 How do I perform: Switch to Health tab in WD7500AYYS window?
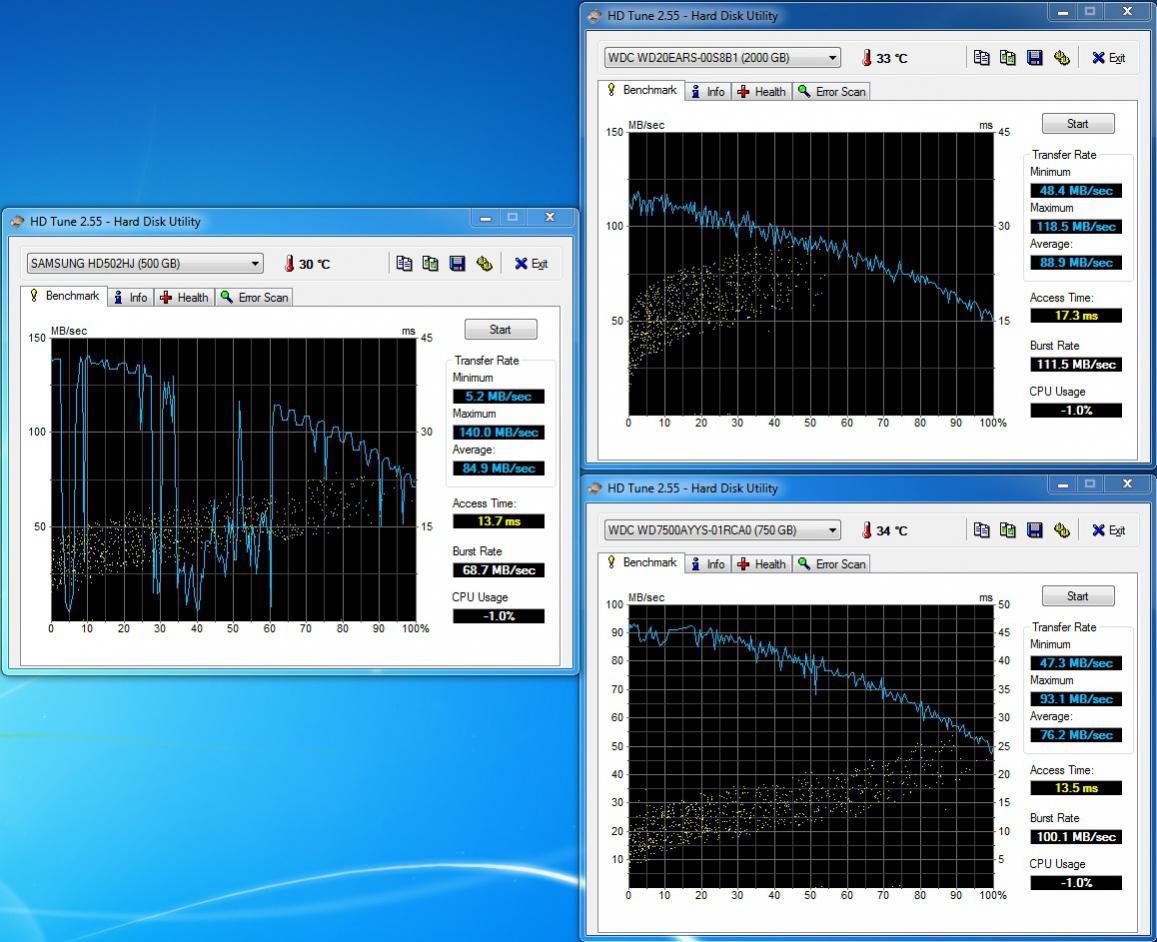(x=762, y=564)
